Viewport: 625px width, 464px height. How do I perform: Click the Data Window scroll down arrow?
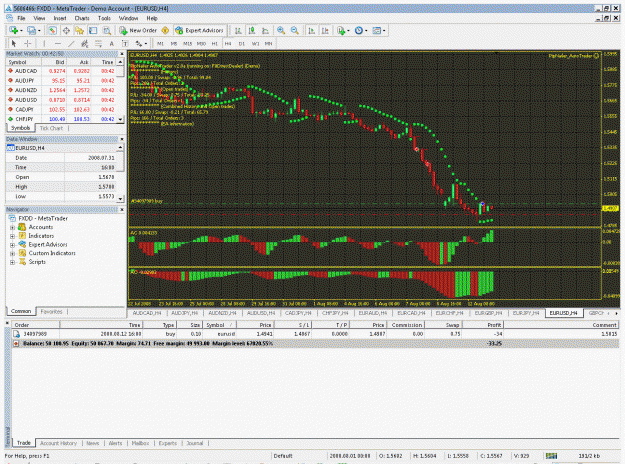(120, 198)
